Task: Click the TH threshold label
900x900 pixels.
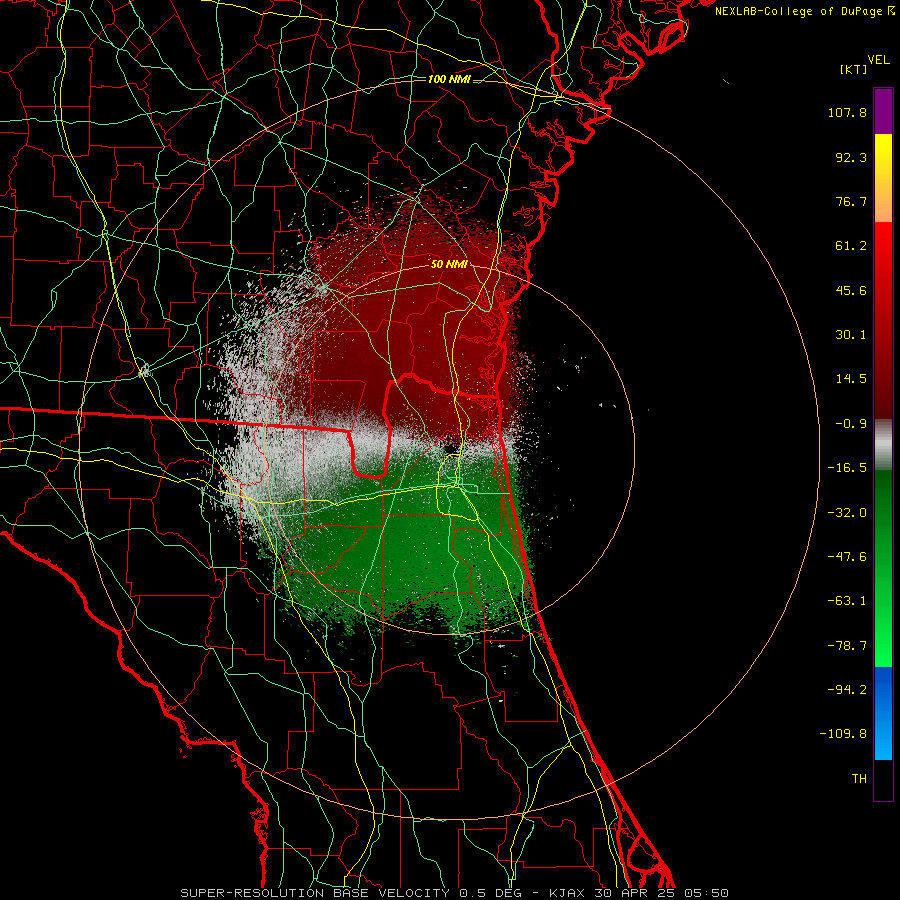Action: (x=859, y=779)
